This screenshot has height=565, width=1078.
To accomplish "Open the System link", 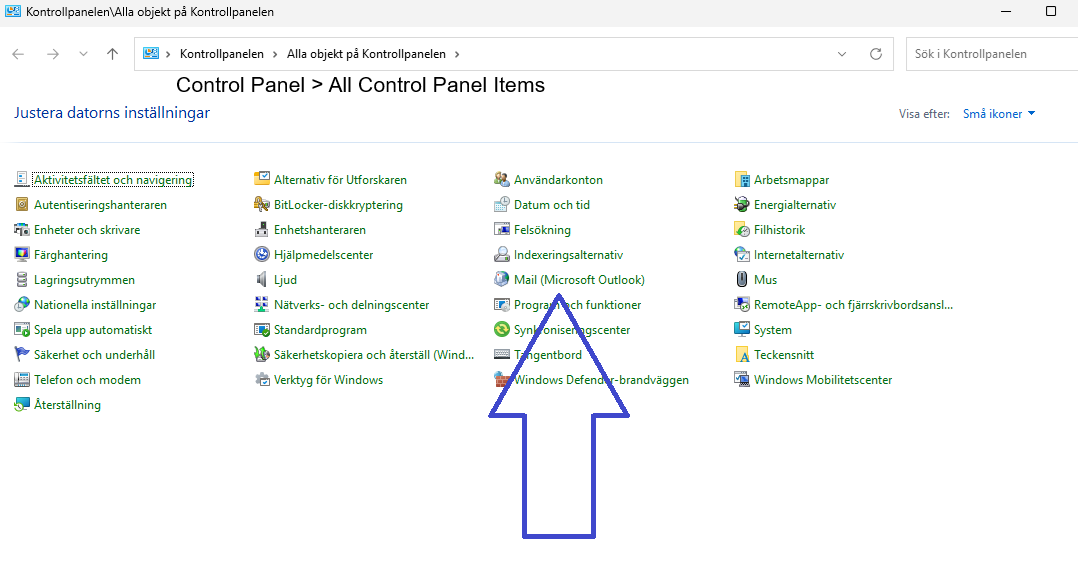I will coord(773,330).
